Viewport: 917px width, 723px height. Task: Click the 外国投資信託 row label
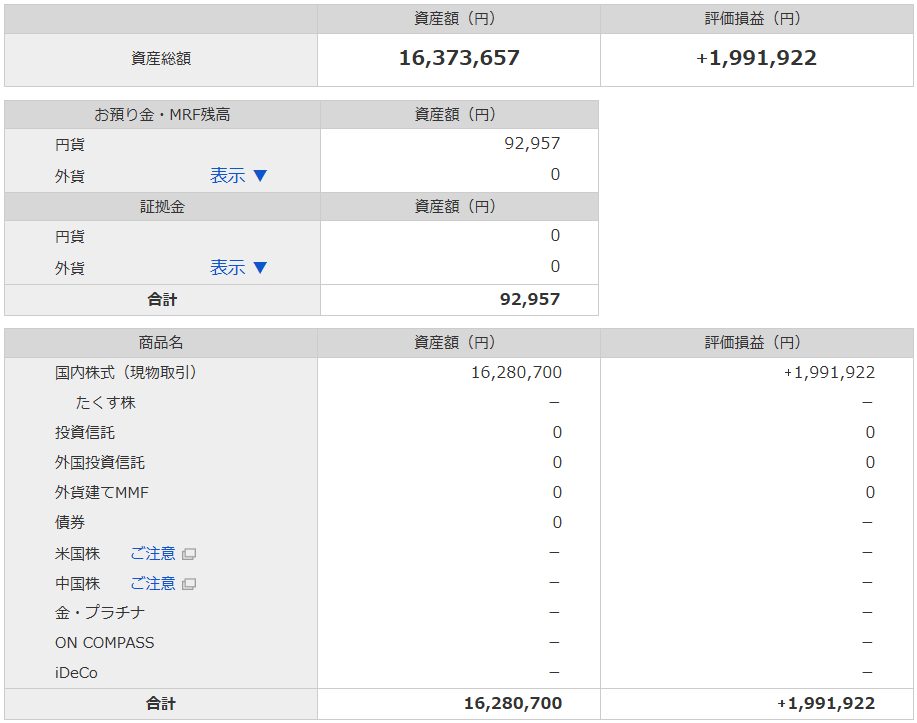click(100, 463)
